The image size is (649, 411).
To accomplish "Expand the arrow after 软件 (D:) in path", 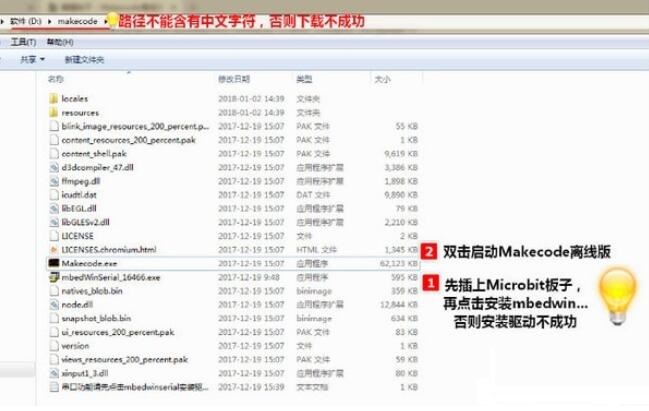I will (50, 21).
